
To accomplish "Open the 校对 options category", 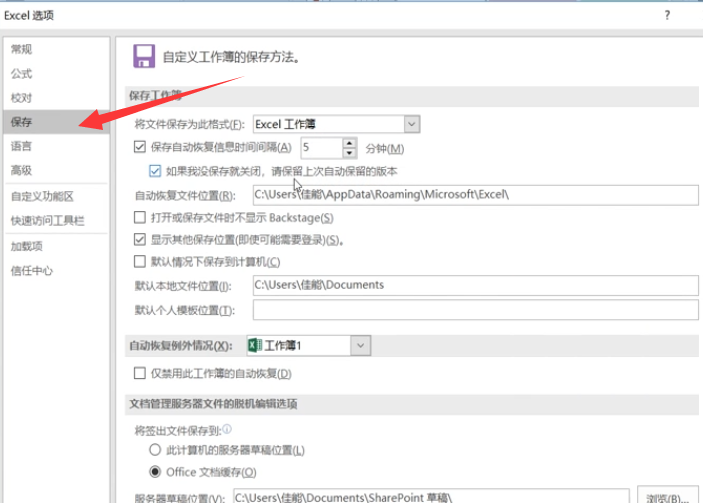I will 56,98.
